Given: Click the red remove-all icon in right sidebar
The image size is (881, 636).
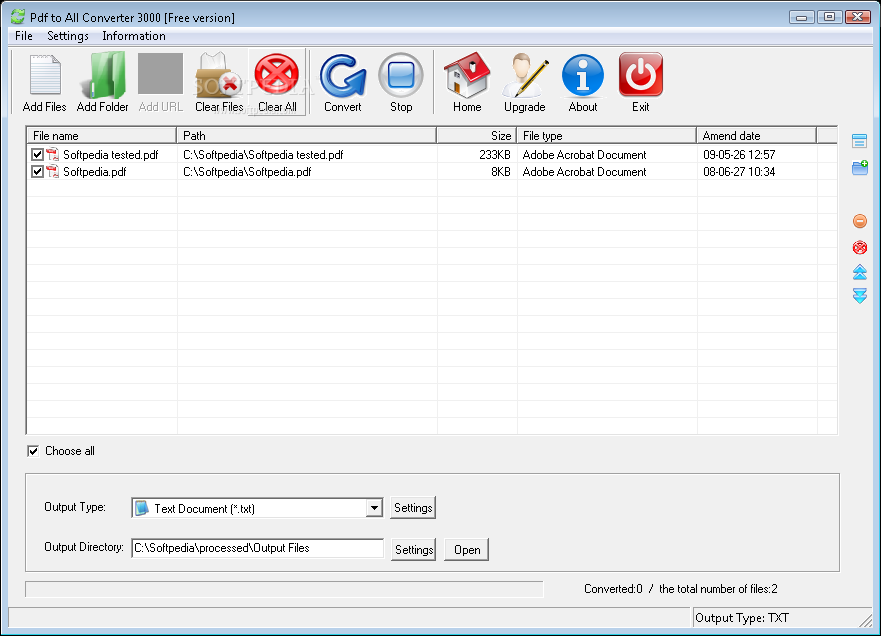Looking at the screenshot, I should coord(860,247).
